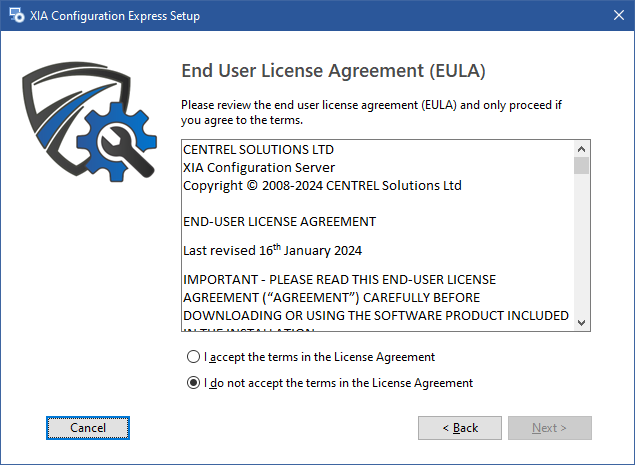Click the EULA scrollbar up arrow
635x465 pixels.
[x=582, y=149]
